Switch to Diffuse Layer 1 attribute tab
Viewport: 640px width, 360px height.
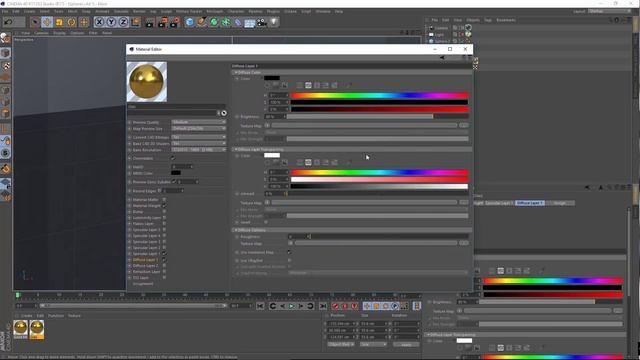pyautogui.click(x=529, y=203)
